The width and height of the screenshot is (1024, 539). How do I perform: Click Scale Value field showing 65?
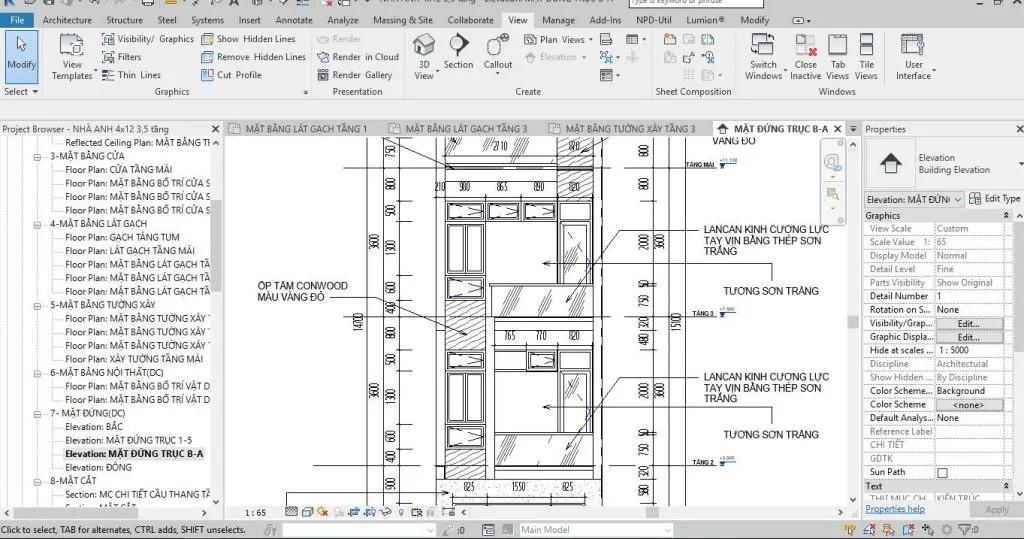[969, 242]
